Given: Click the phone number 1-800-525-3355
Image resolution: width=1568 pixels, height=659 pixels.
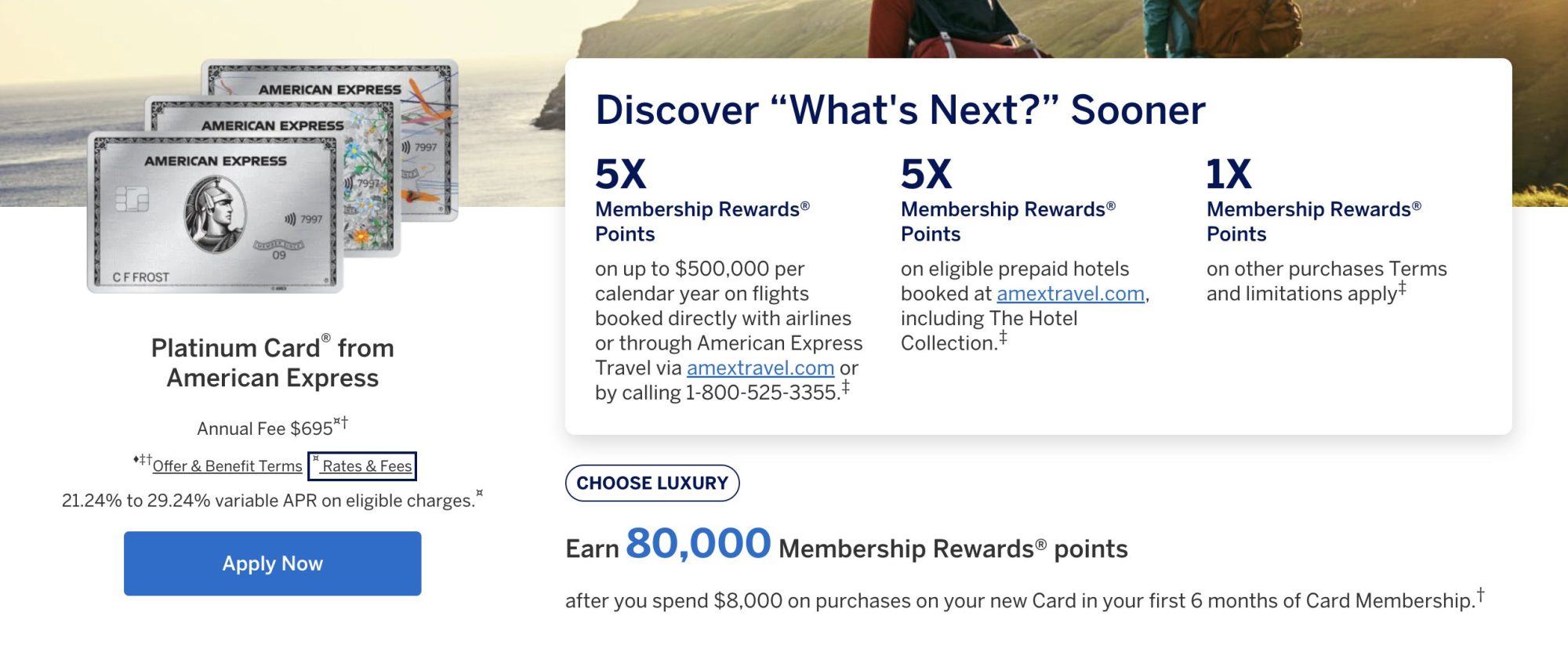Looking at the screenshot, I should (762, 393).
